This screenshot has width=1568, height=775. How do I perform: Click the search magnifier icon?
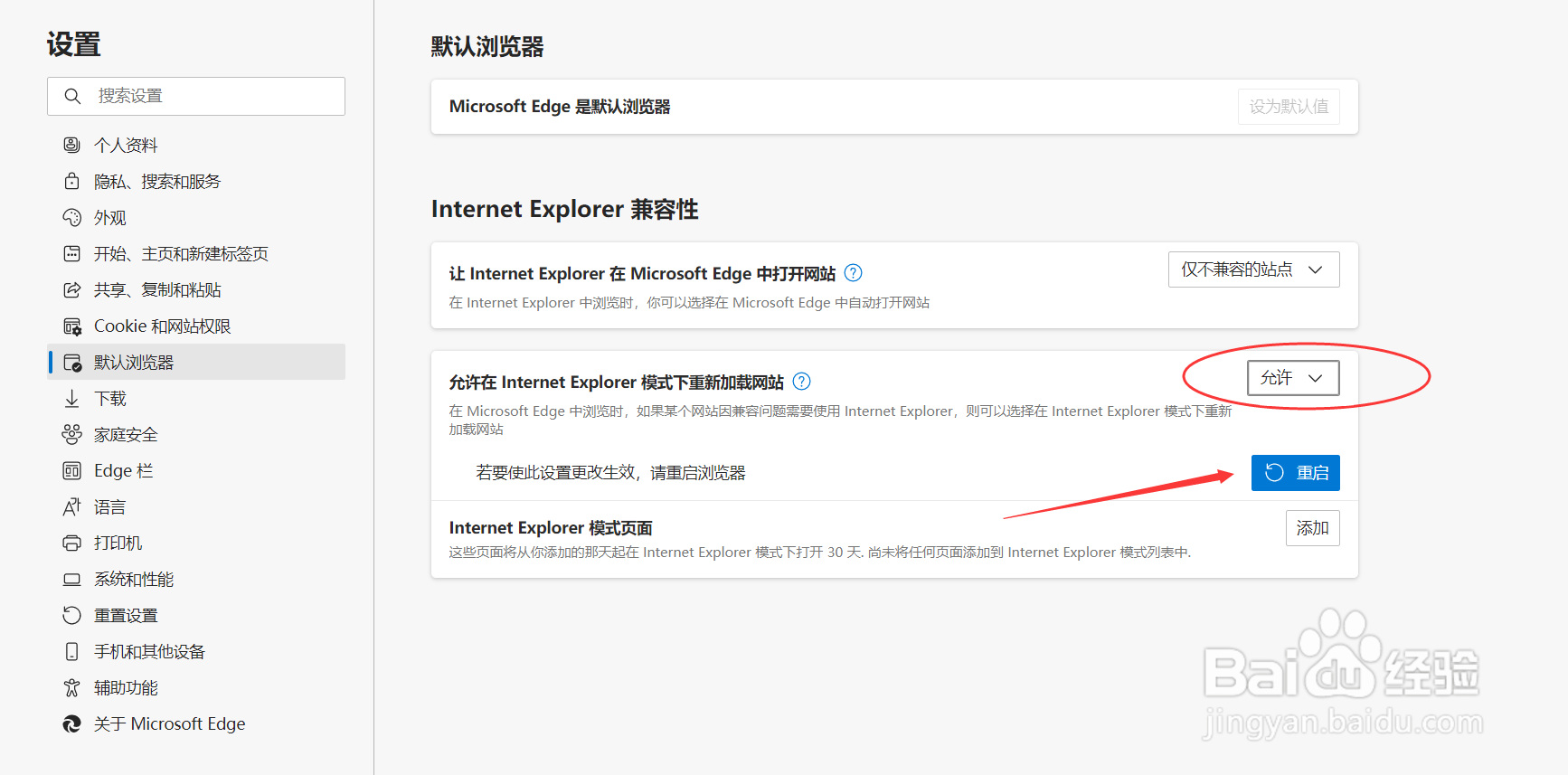pos(73,96)
